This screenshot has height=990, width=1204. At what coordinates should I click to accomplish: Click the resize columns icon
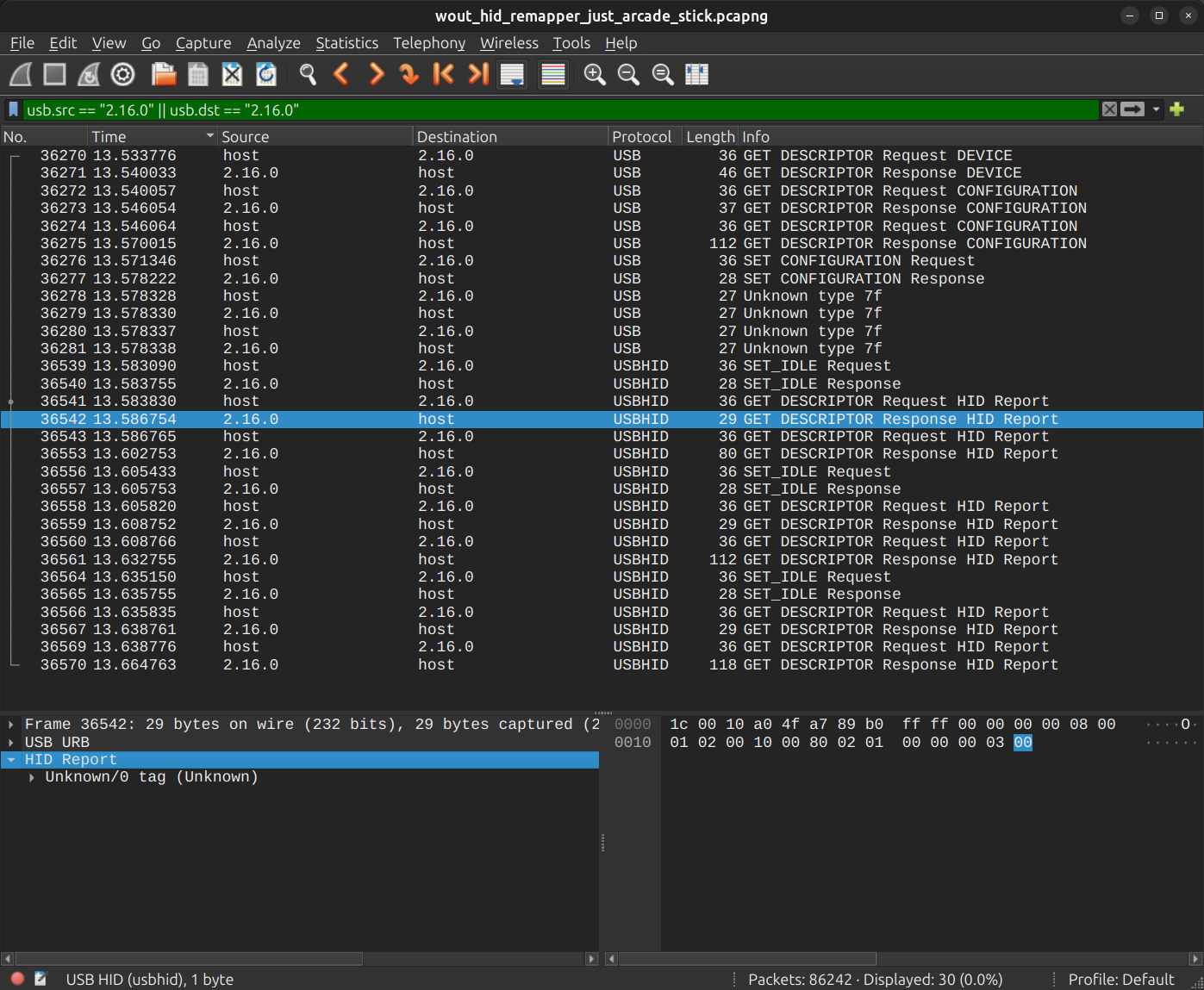(x=696, y=75)
